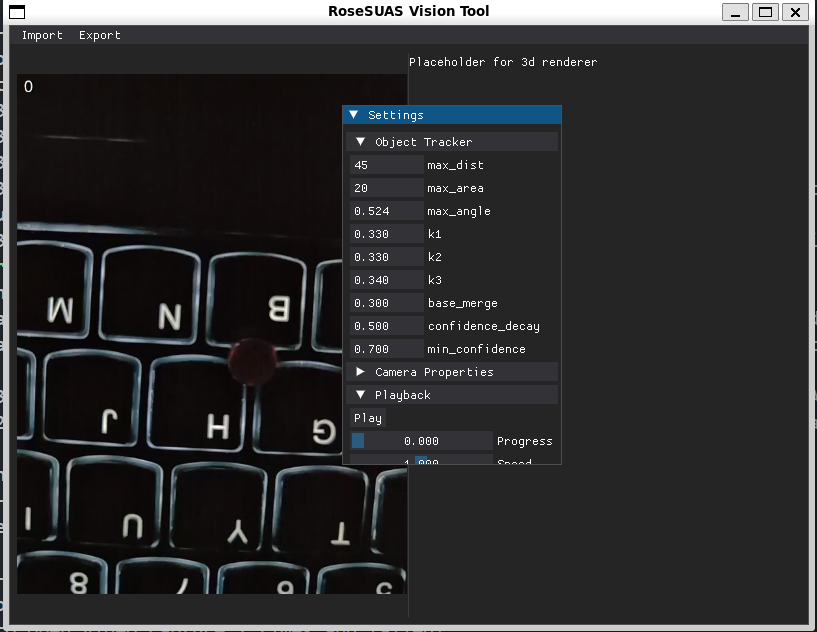Select the k2 value field

[387, 257]
